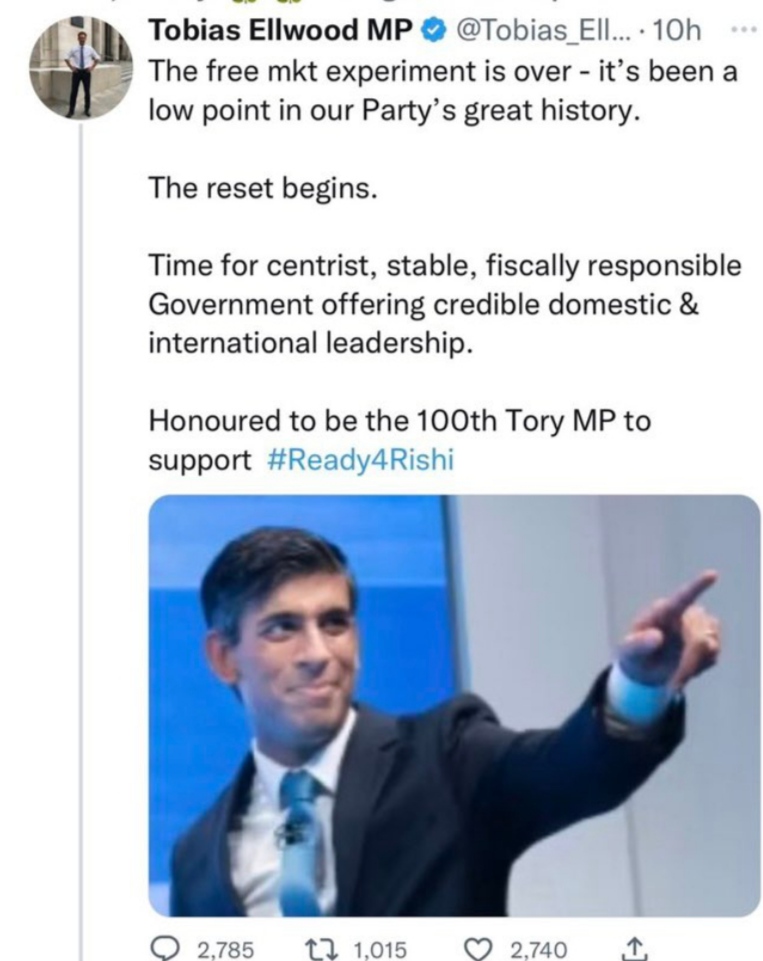The height and width of the screenshot is (961, 763).
Task: Click the Tobias Ellwood MP display name
Action: [x=280, y=32]
